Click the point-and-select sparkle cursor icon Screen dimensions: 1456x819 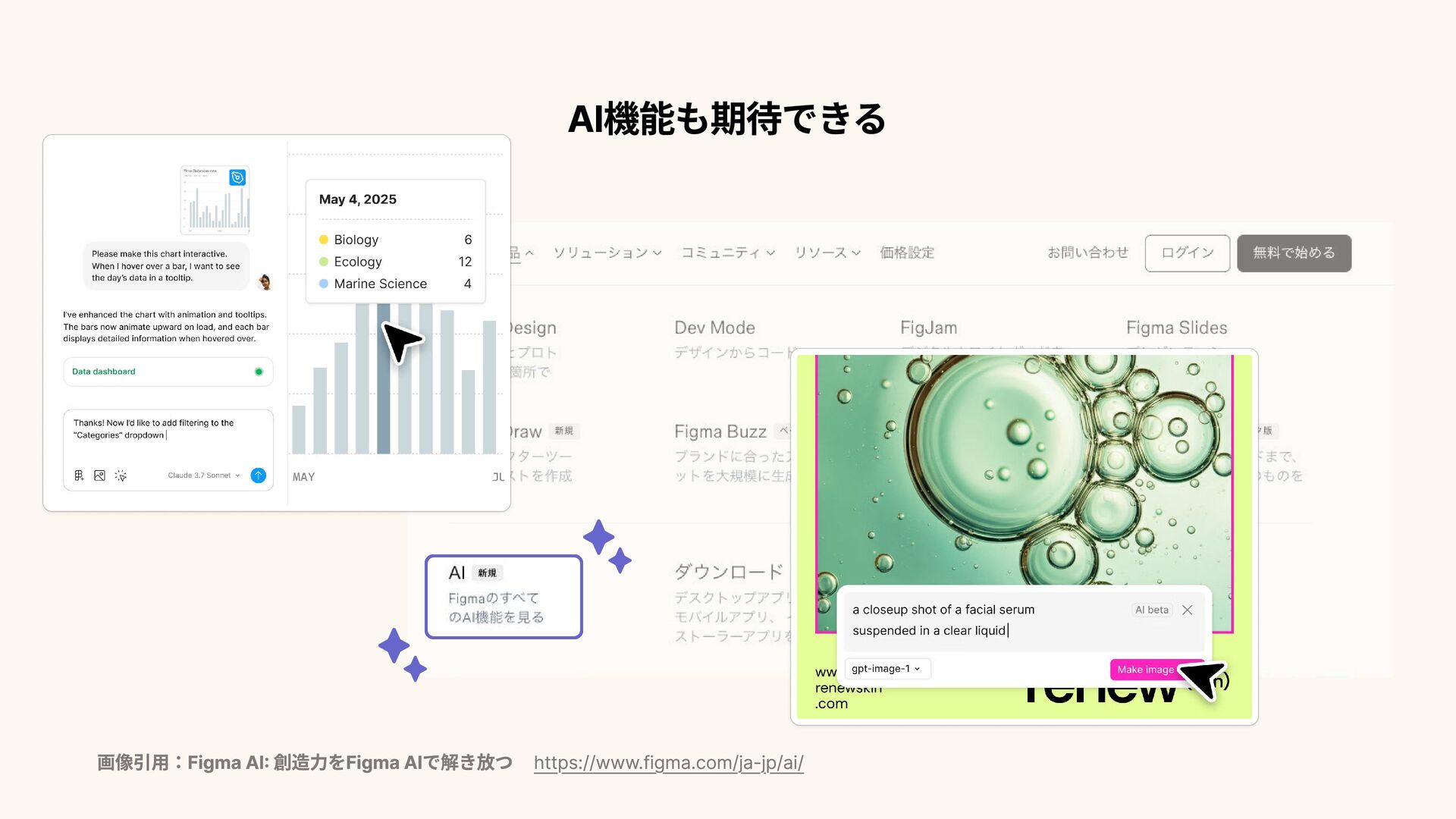click(x=121, y=475)
